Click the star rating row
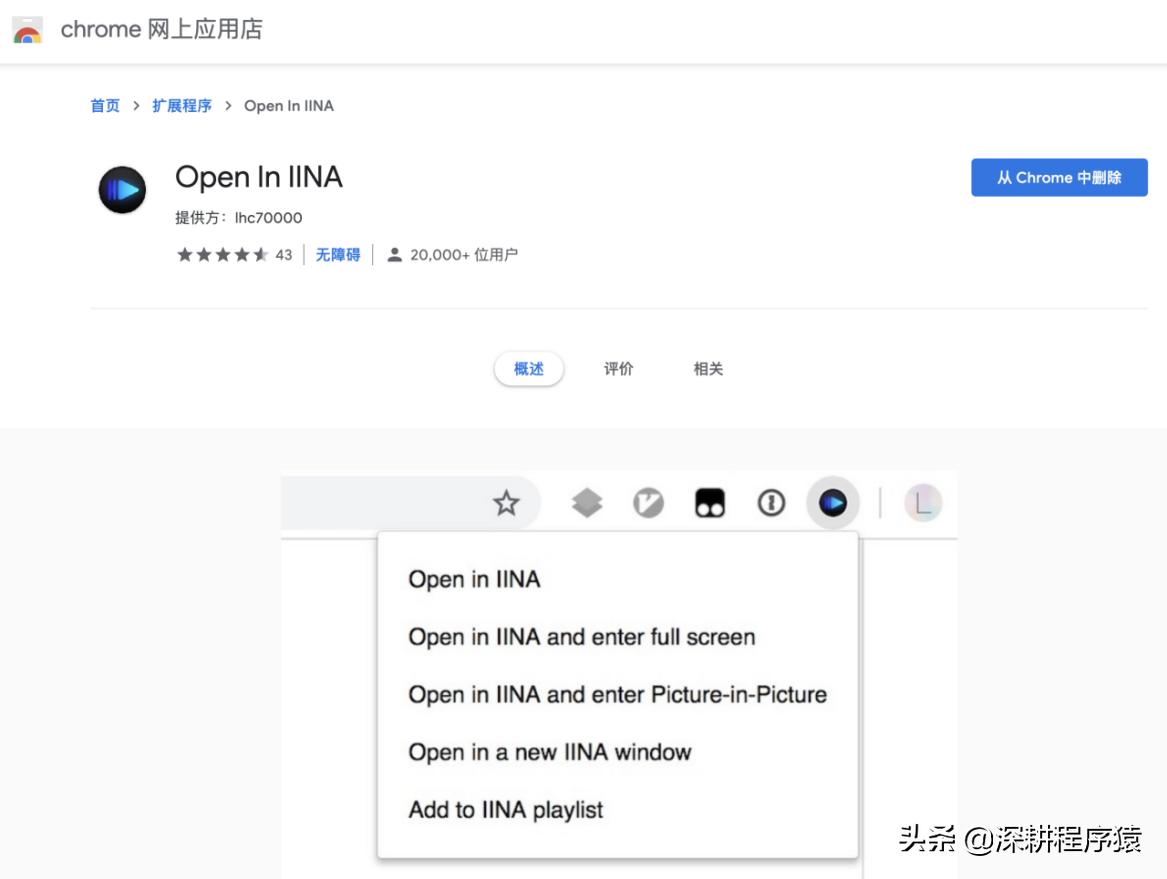This screenshot has width=1167, height=879. pos(222,255)
